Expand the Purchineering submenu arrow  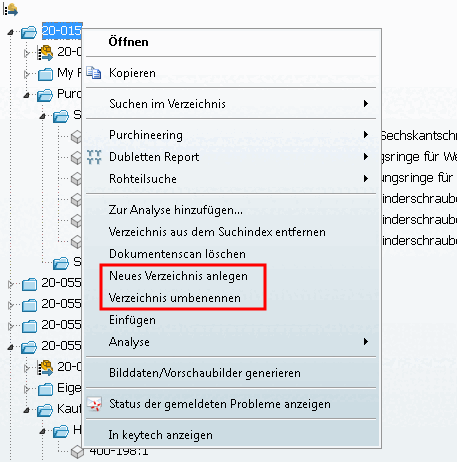(366, 135)
